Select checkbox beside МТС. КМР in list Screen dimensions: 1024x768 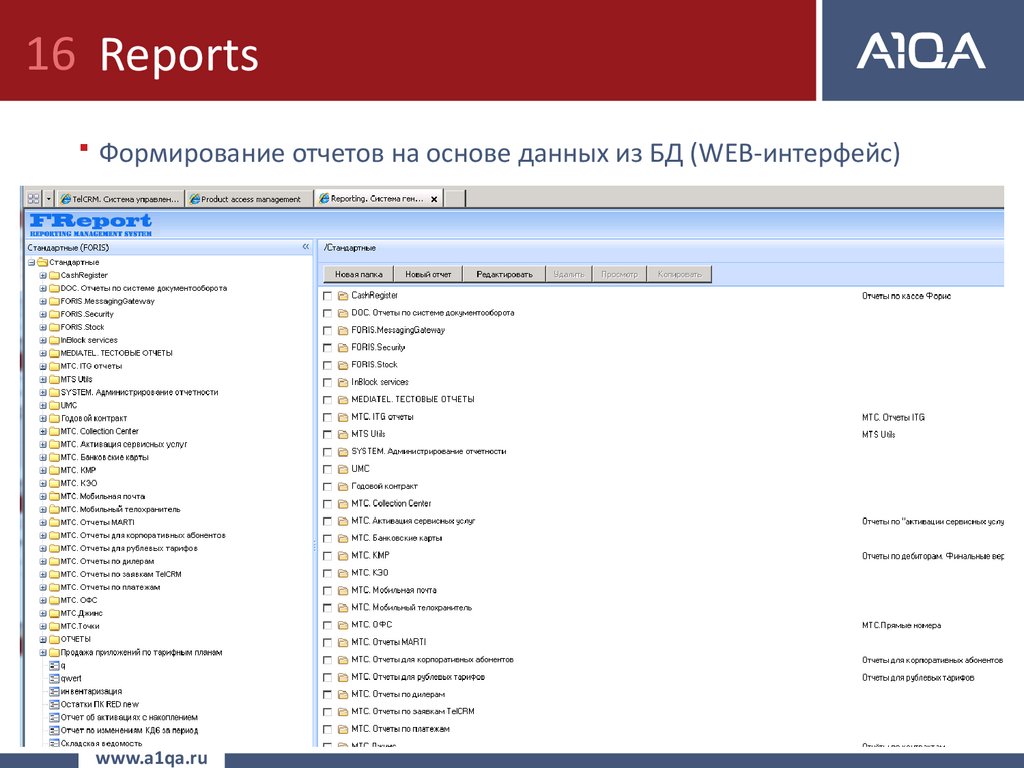(327, 556)
